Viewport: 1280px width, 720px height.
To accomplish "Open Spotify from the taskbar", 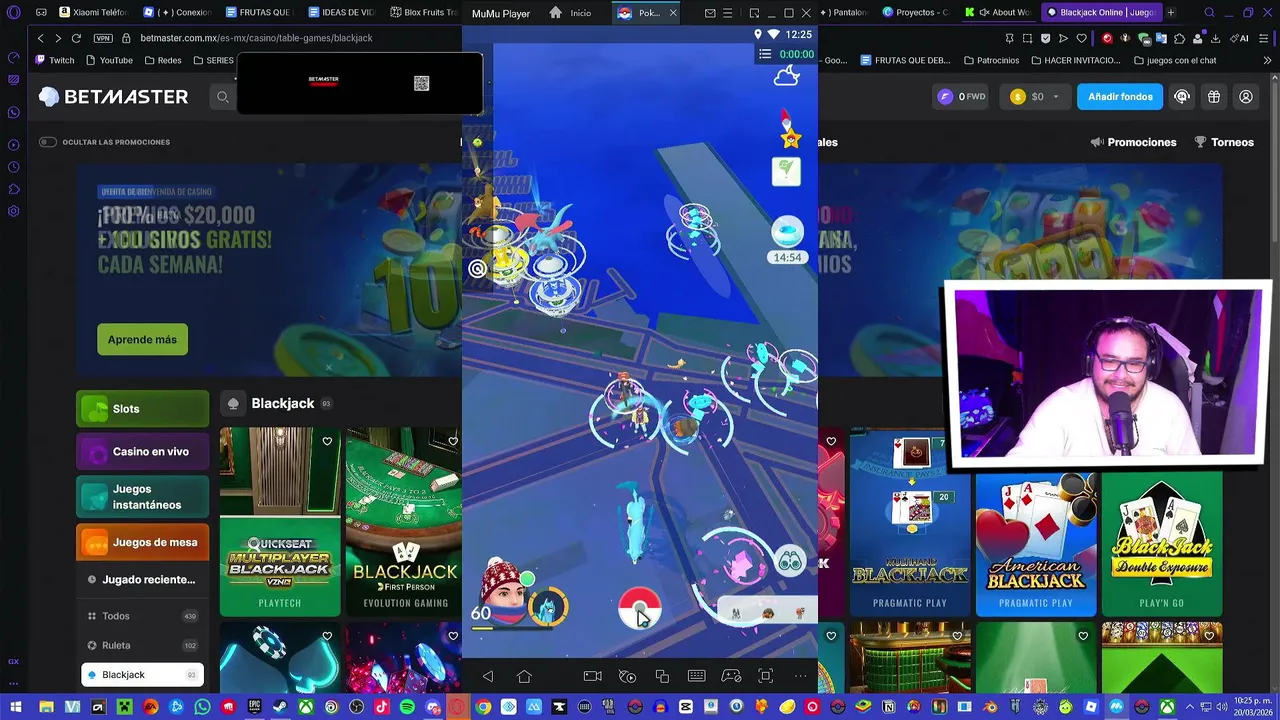I will pyautogui.click(x=407, y=707).
